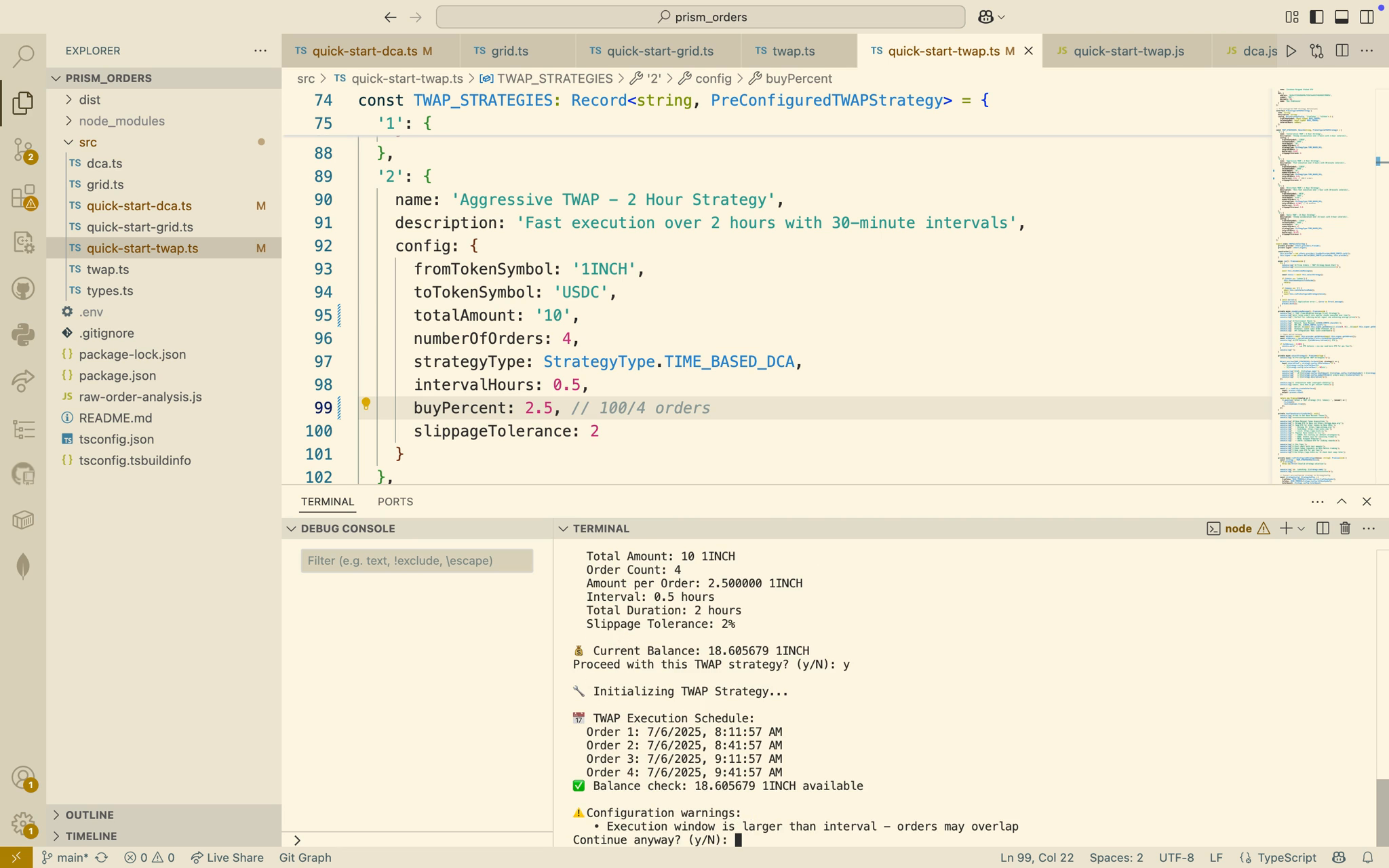Viewport: 1389px width, 868px height.
Task: Open the Python icon in activity bar
Action: pos(23,334)
